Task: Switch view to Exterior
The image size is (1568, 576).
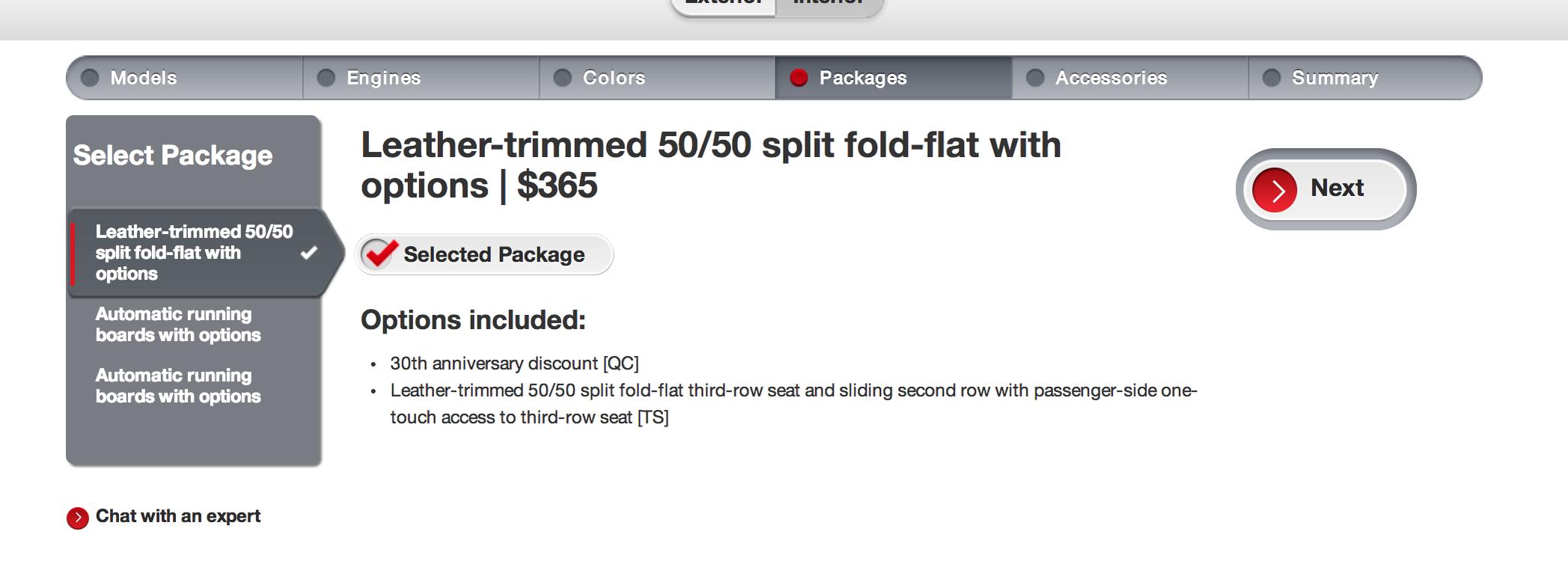Action: pos(724,4)
